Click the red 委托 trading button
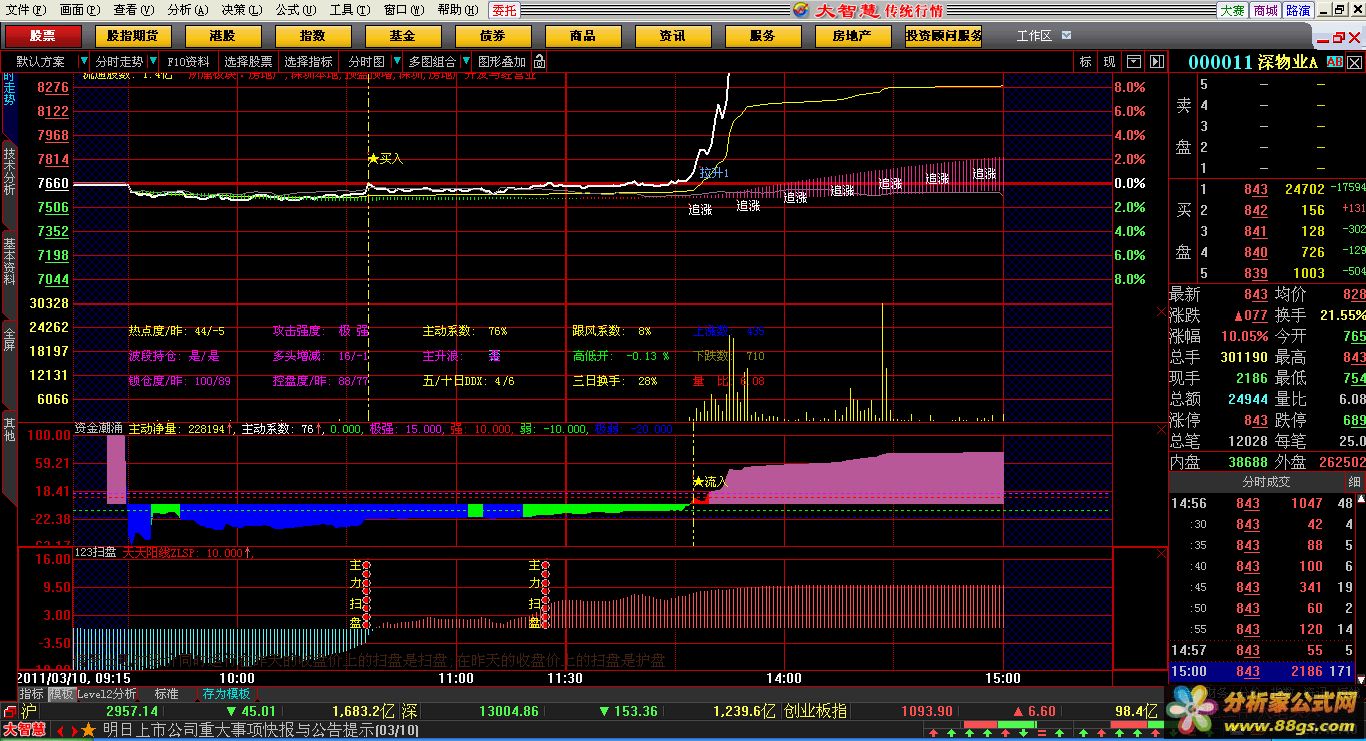Image resolution: width=1366 pixels, height=741 pixels. tap(505, 10)
